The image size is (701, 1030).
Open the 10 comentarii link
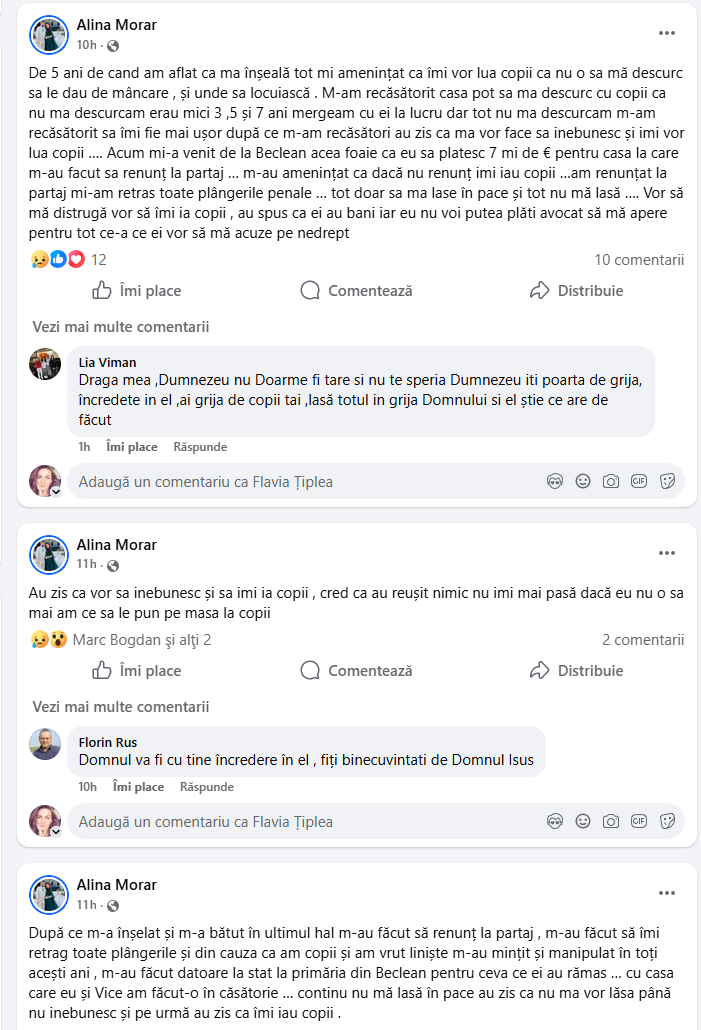(x=639, y=260)
